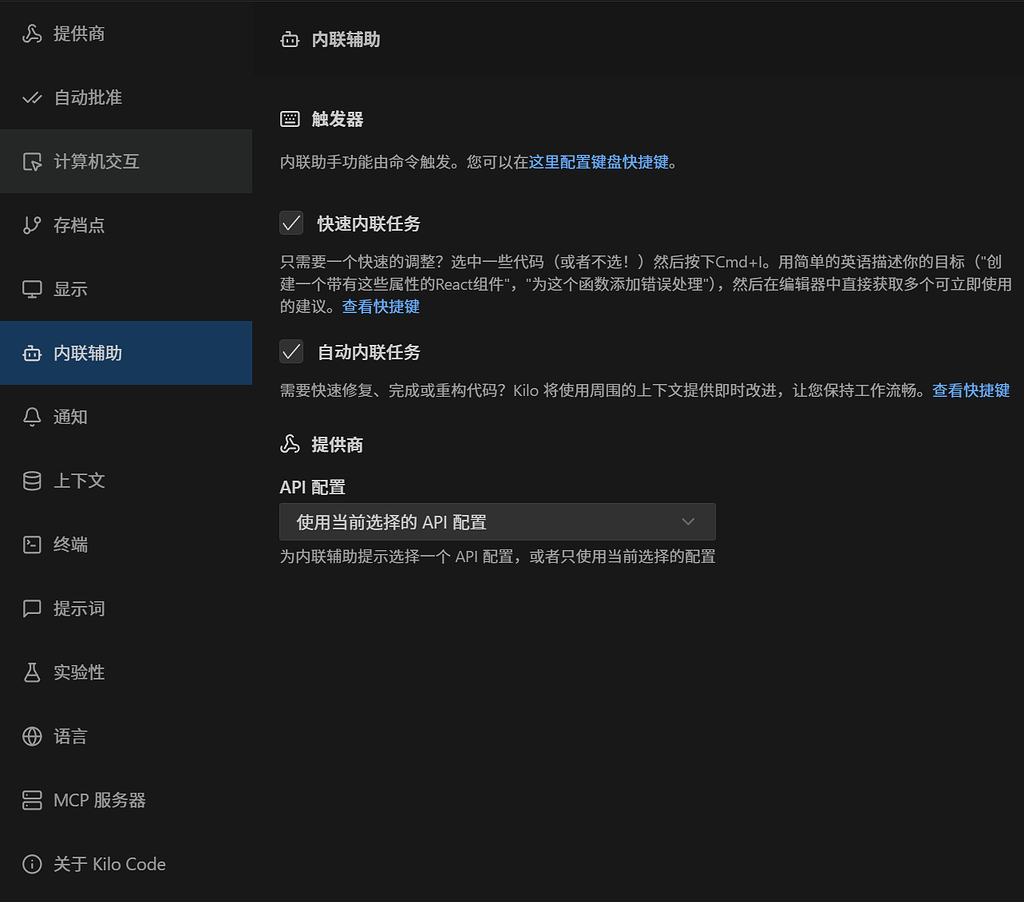
Task: Click the 提供商 section heading text
Action: pyautogui.click(x=338, y=445)
